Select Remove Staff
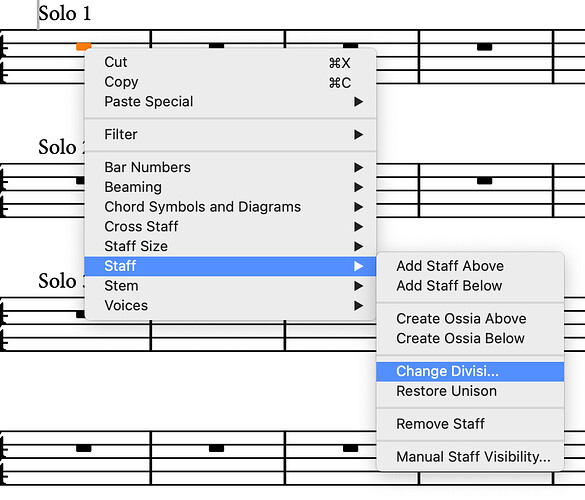The height and width of the screenshot is (500, 585). tap(470, 424)
